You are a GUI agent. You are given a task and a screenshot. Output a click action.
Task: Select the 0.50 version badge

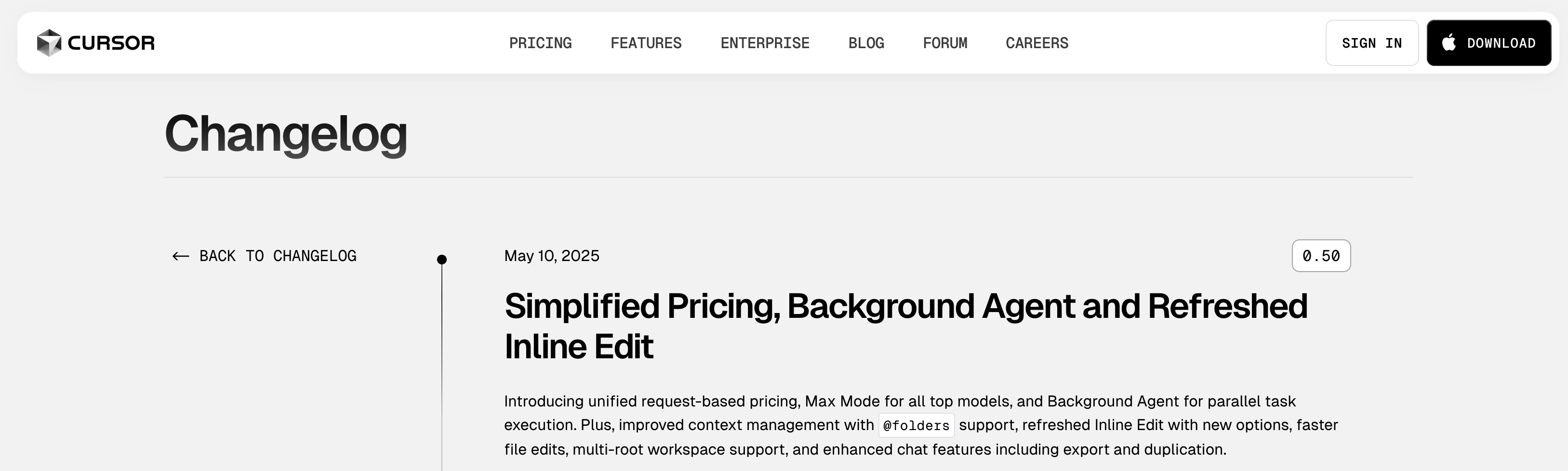1321,256
